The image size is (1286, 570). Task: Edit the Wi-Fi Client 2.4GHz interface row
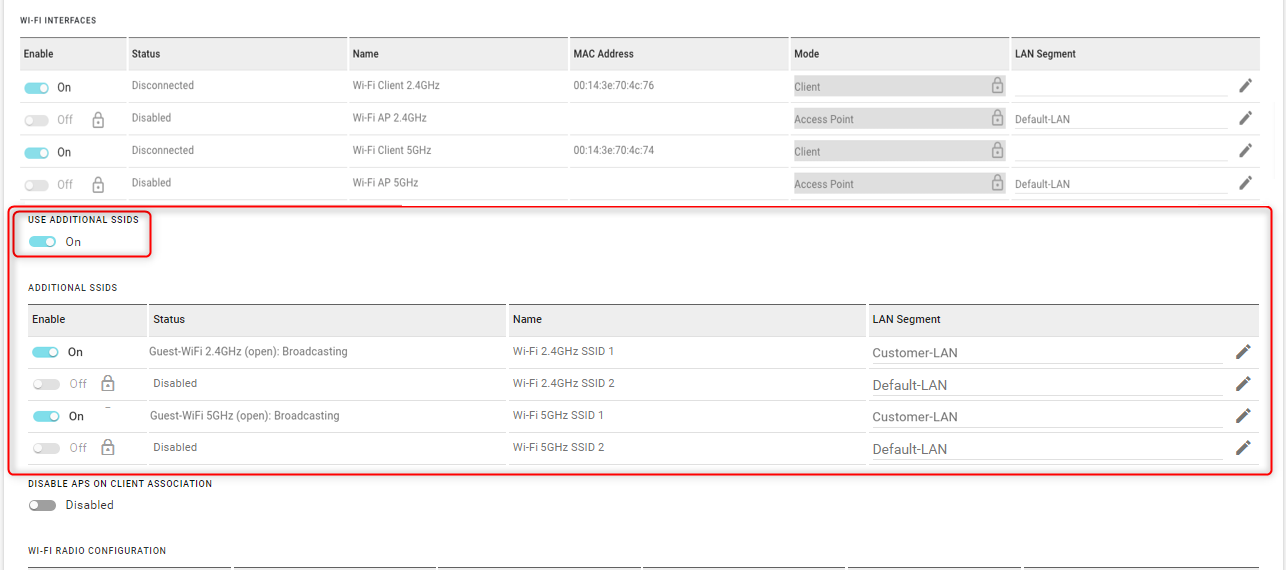tap(1245, 86)
